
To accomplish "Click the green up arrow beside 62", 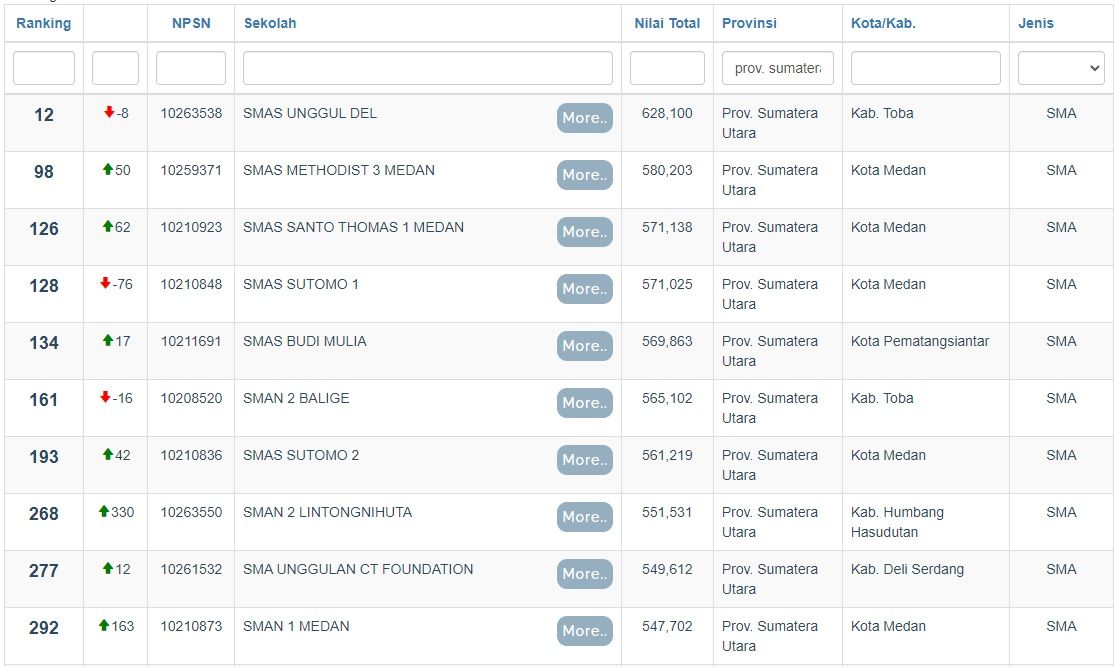I will (107, 226).
